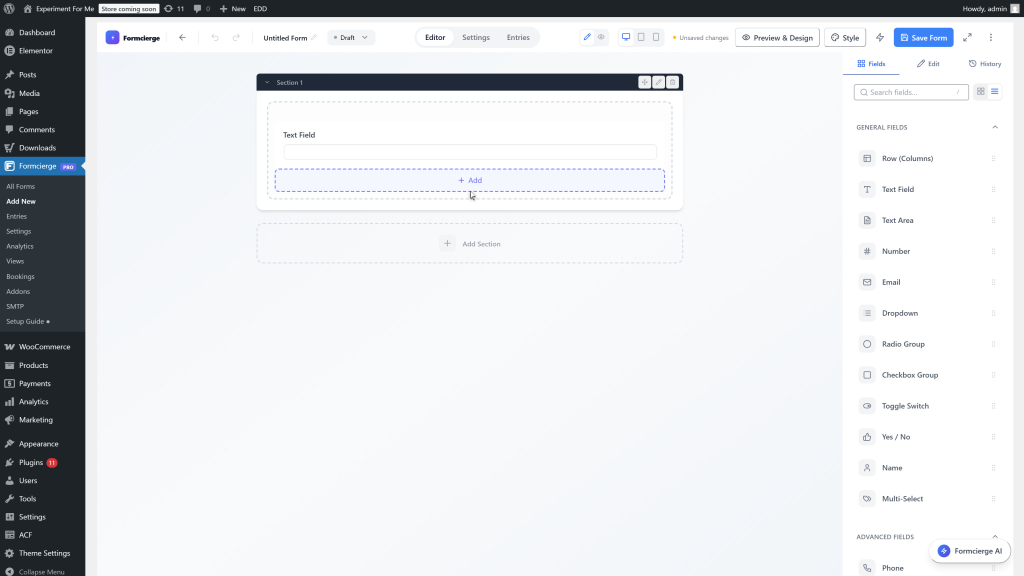
Task: Switch the fields panel to grid view
Action: [x=981, y=91]
